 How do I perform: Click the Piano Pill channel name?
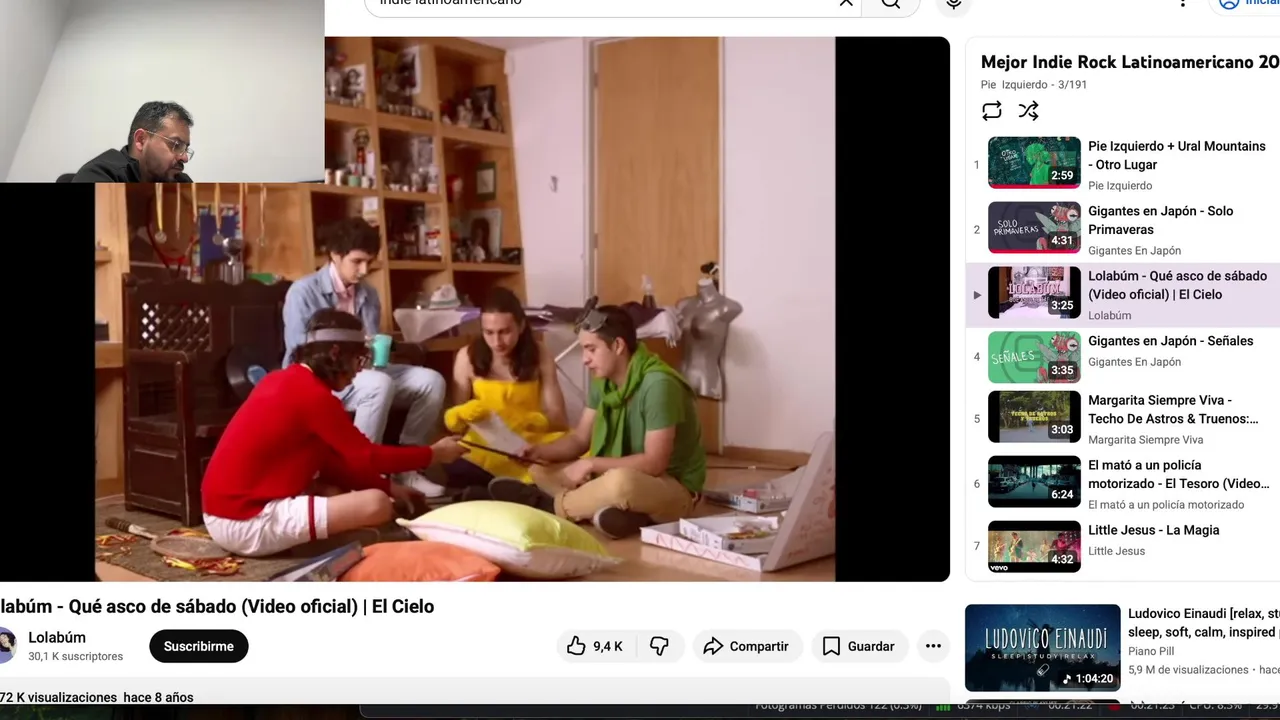click(x=1151, y=651)
